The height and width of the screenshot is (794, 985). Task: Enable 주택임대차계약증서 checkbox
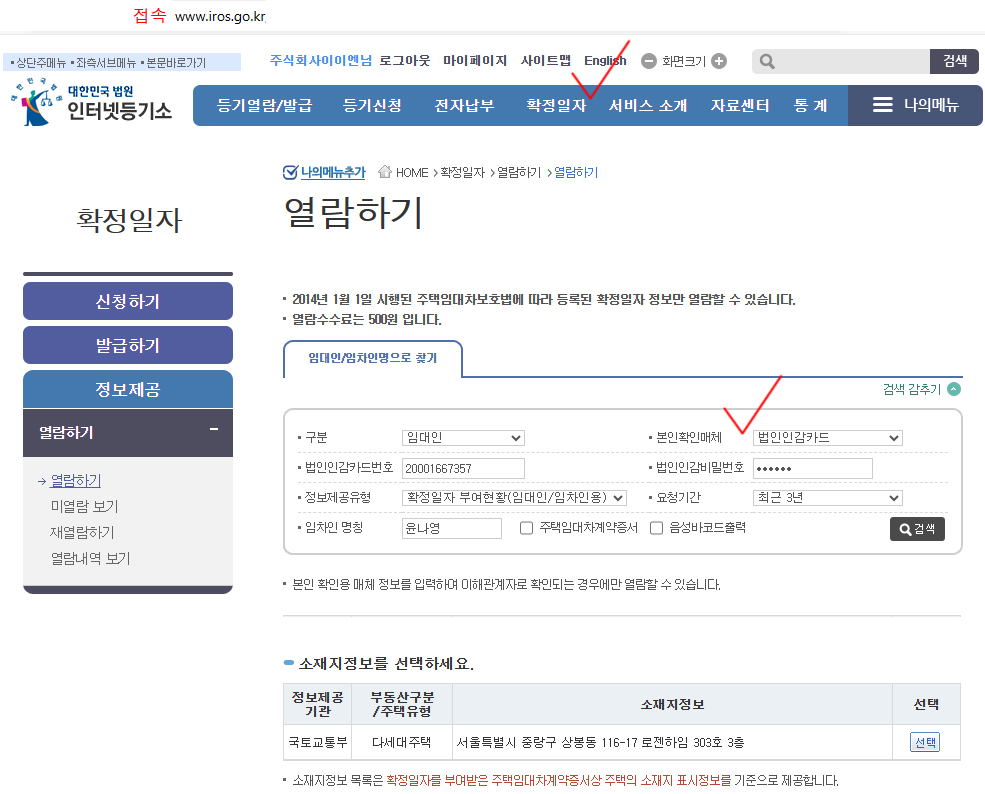[526, 528]
